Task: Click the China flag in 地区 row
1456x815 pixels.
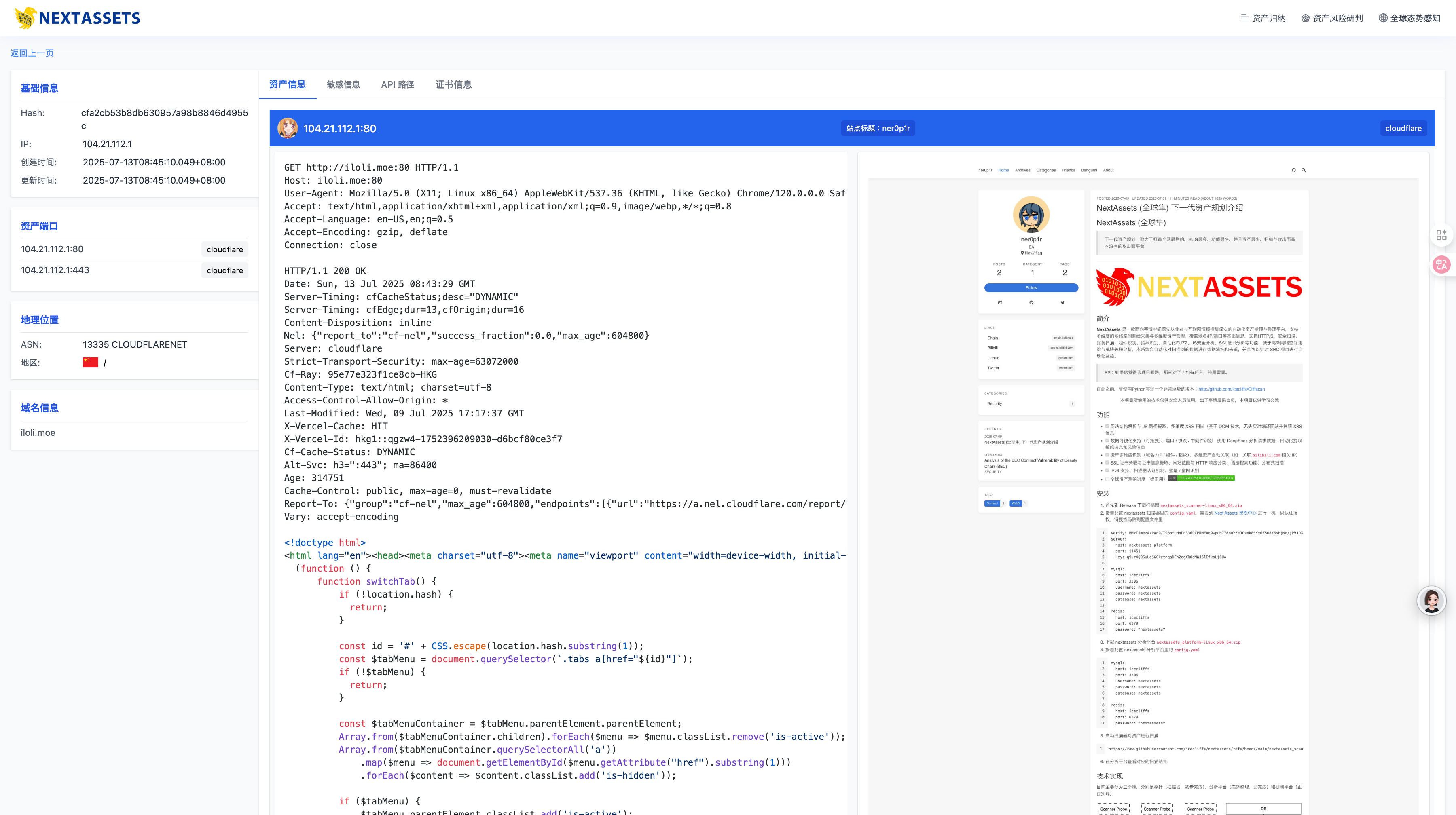Action: tap(91, 363)
